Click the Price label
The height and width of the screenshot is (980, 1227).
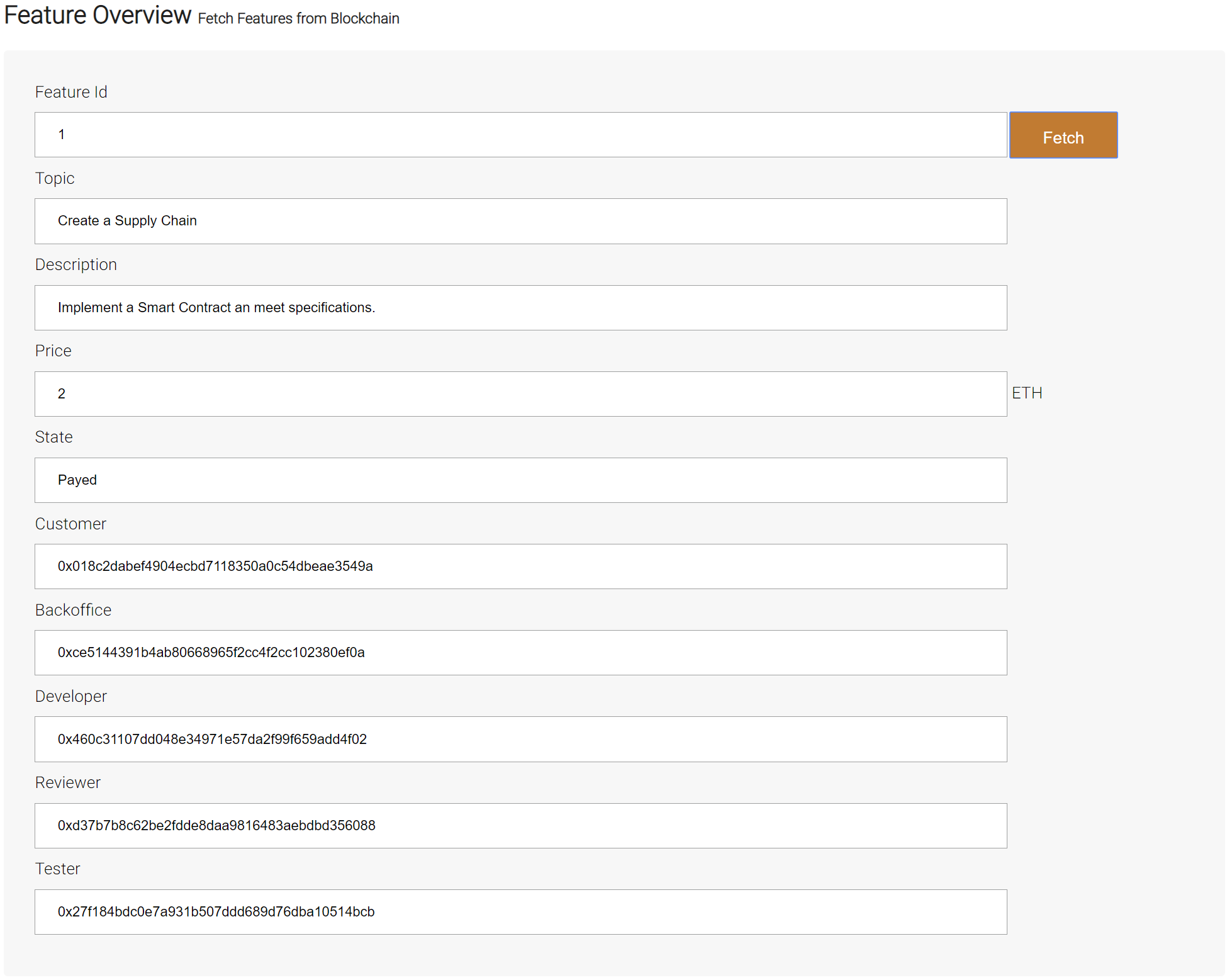coord(53,351)
